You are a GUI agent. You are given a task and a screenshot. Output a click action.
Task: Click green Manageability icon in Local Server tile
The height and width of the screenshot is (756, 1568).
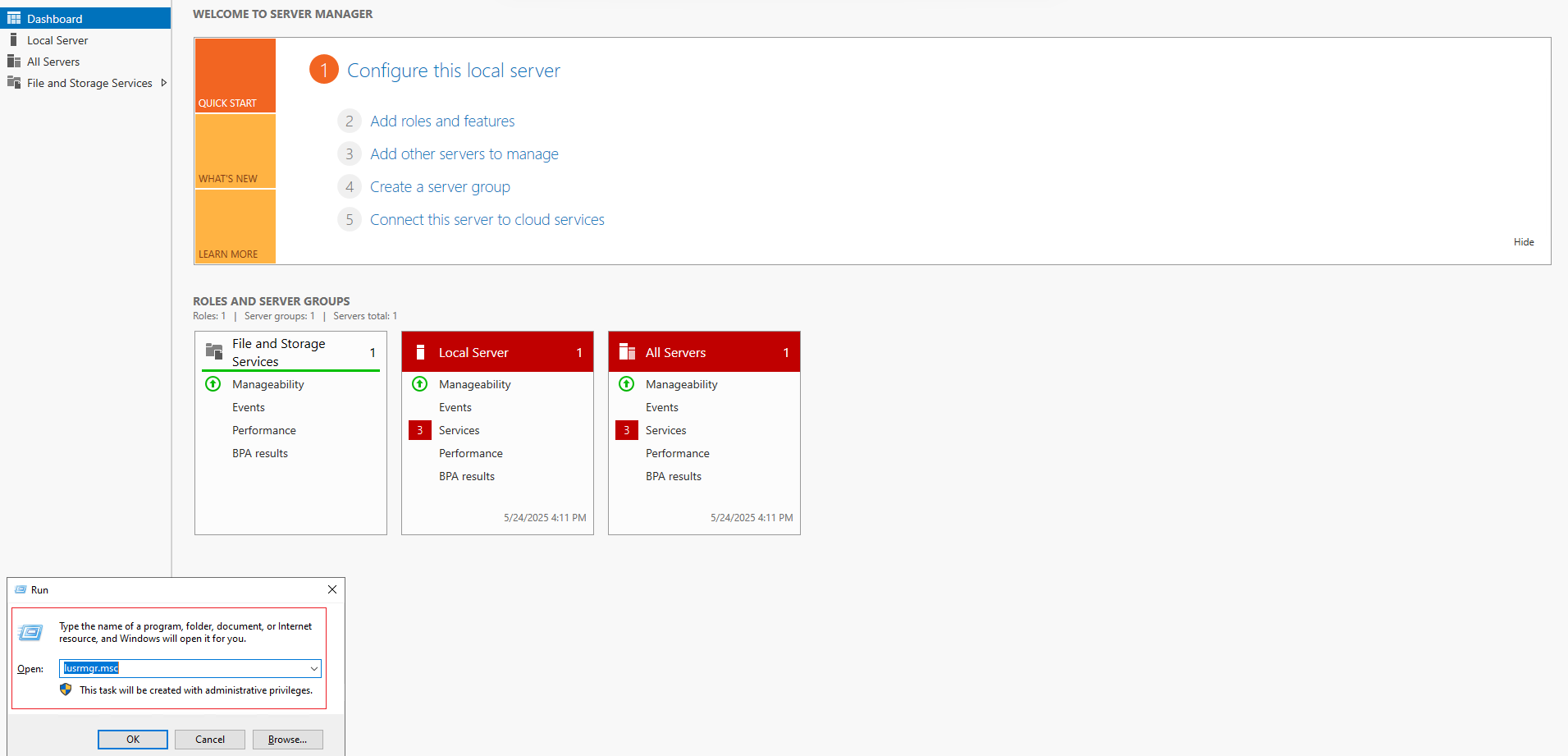420,384
